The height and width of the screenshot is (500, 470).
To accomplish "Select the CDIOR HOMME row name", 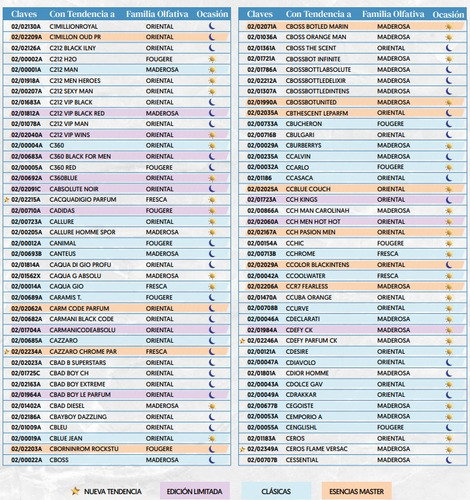I will pyautogui.click(x=307, y=373).
